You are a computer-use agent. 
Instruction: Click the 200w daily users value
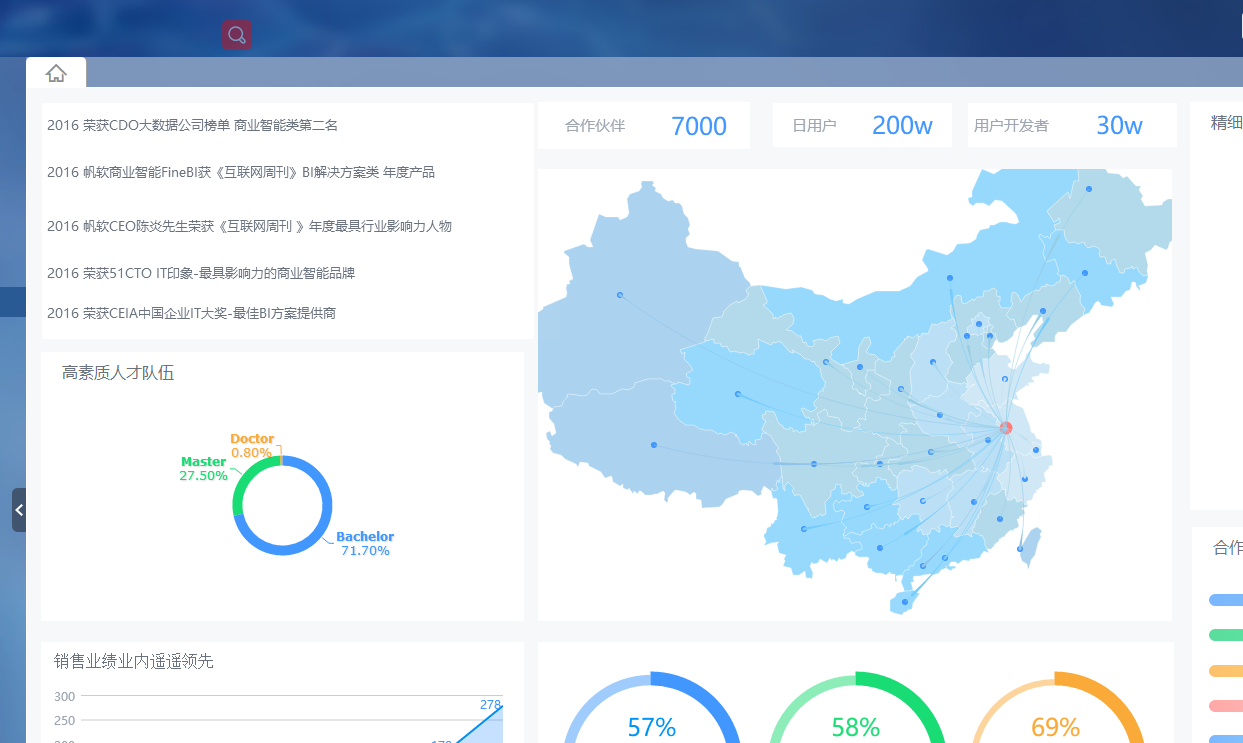click(902, 126)
